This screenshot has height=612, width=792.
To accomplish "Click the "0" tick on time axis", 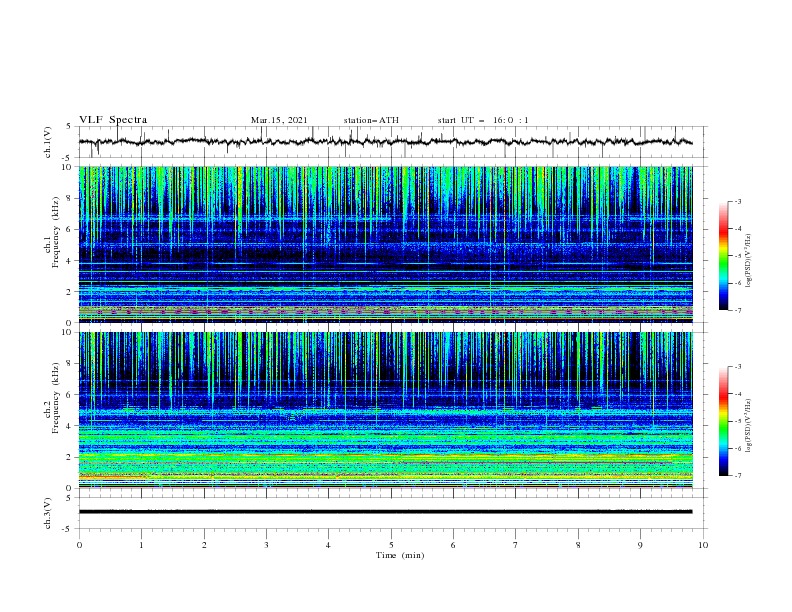I will point(79,545).
